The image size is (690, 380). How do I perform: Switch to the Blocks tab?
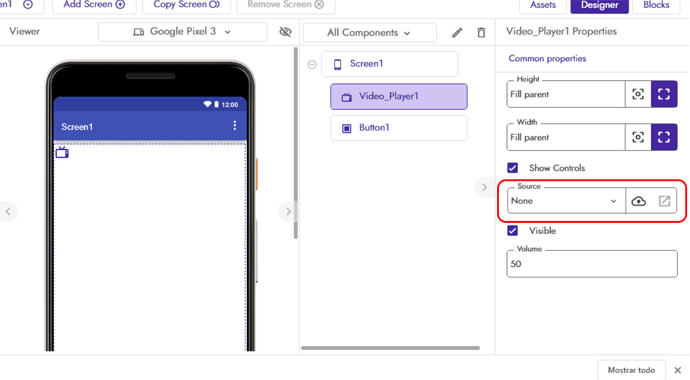click(656, 5)
